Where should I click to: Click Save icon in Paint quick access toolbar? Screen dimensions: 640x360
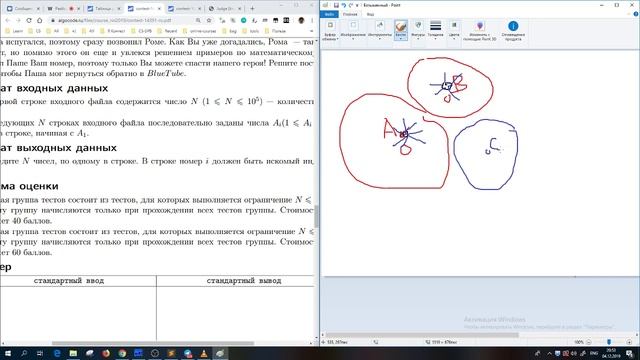tap(336, 5)
